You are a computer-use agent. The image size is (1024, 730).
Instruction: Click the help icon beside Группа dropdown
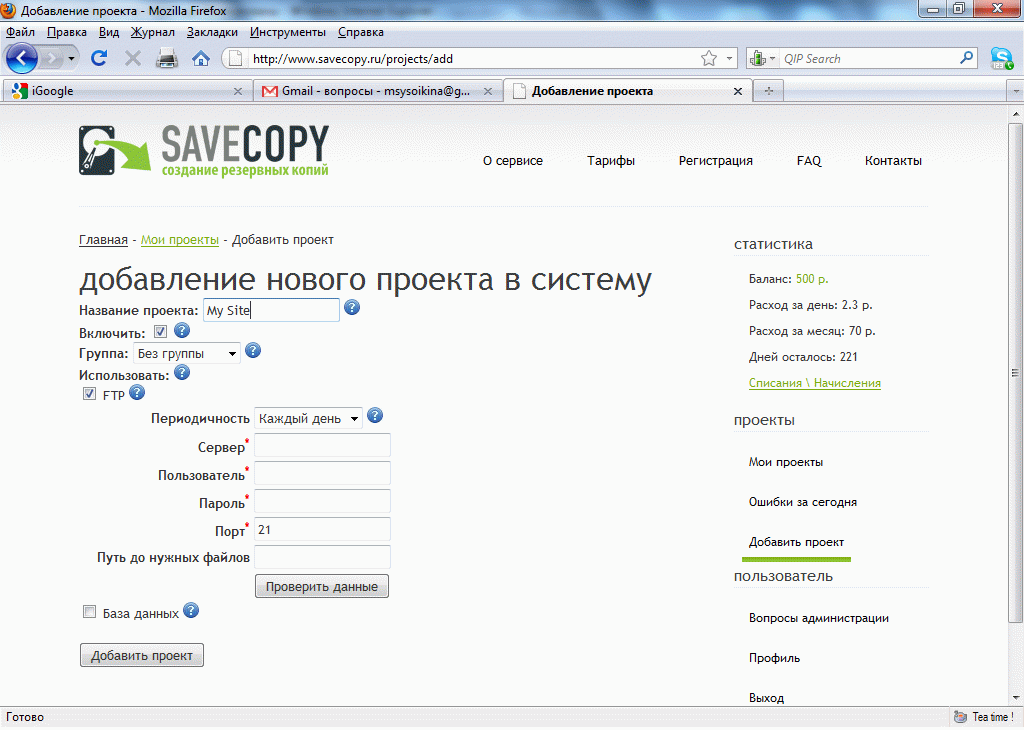point(253,351)
